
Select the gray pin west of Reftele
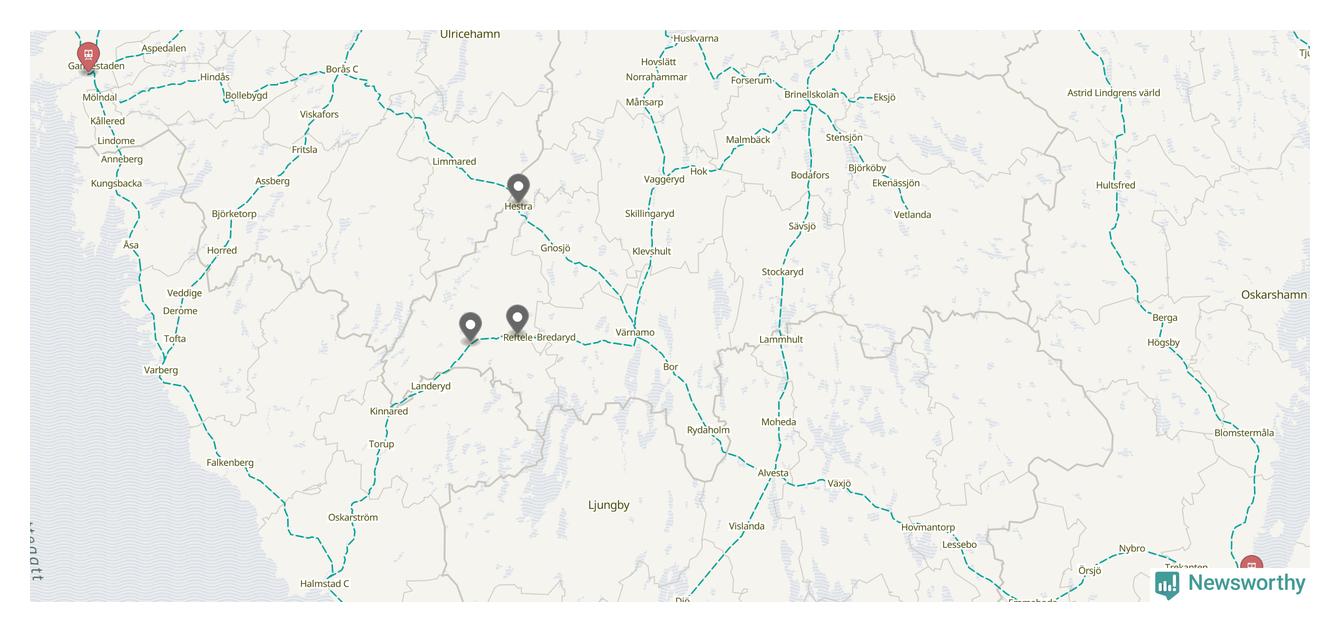coord(470,327)
